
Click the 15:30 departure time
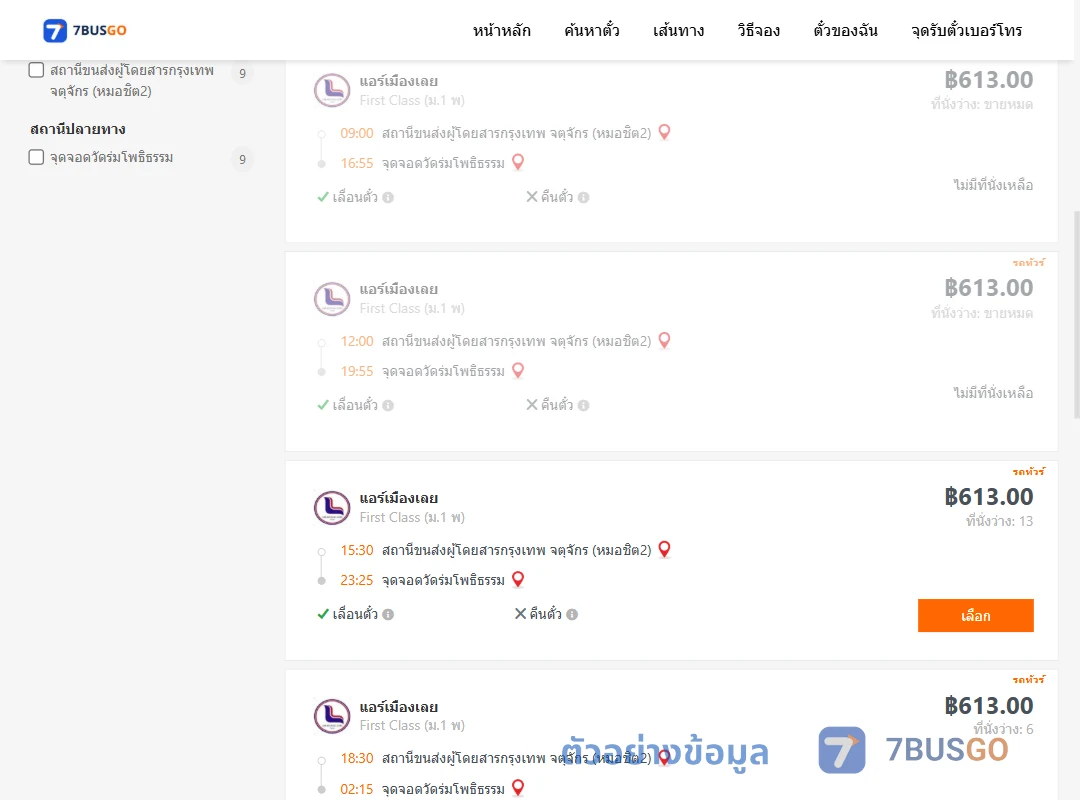[x=357, y=551]
